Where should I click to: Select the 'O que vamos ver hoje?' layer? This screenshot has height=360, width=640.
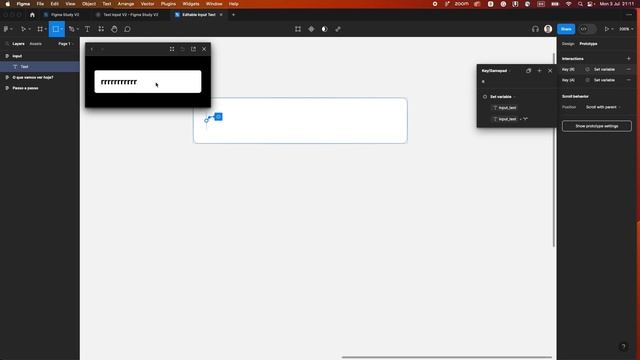pyautogui.click(x=40, y=77)
